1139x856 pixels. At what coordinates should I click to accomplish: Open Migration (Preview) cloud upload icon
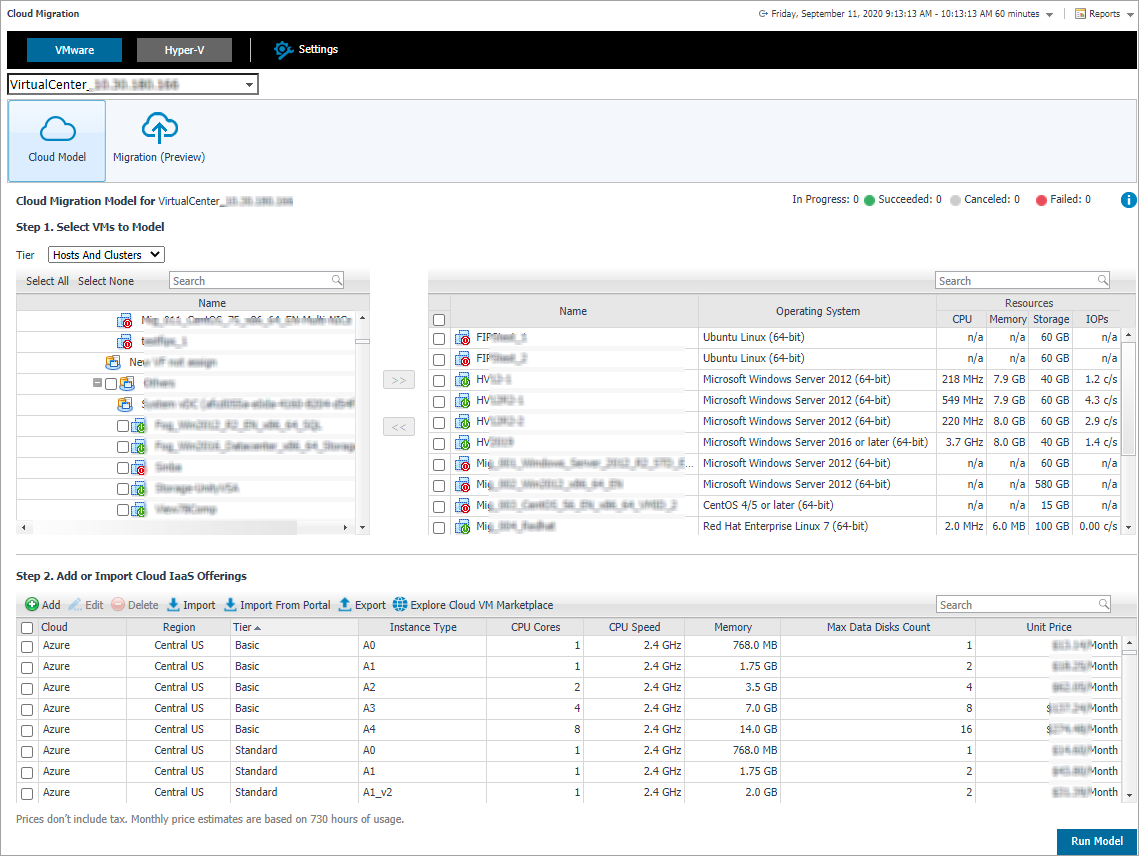click(x=159, y=129)
